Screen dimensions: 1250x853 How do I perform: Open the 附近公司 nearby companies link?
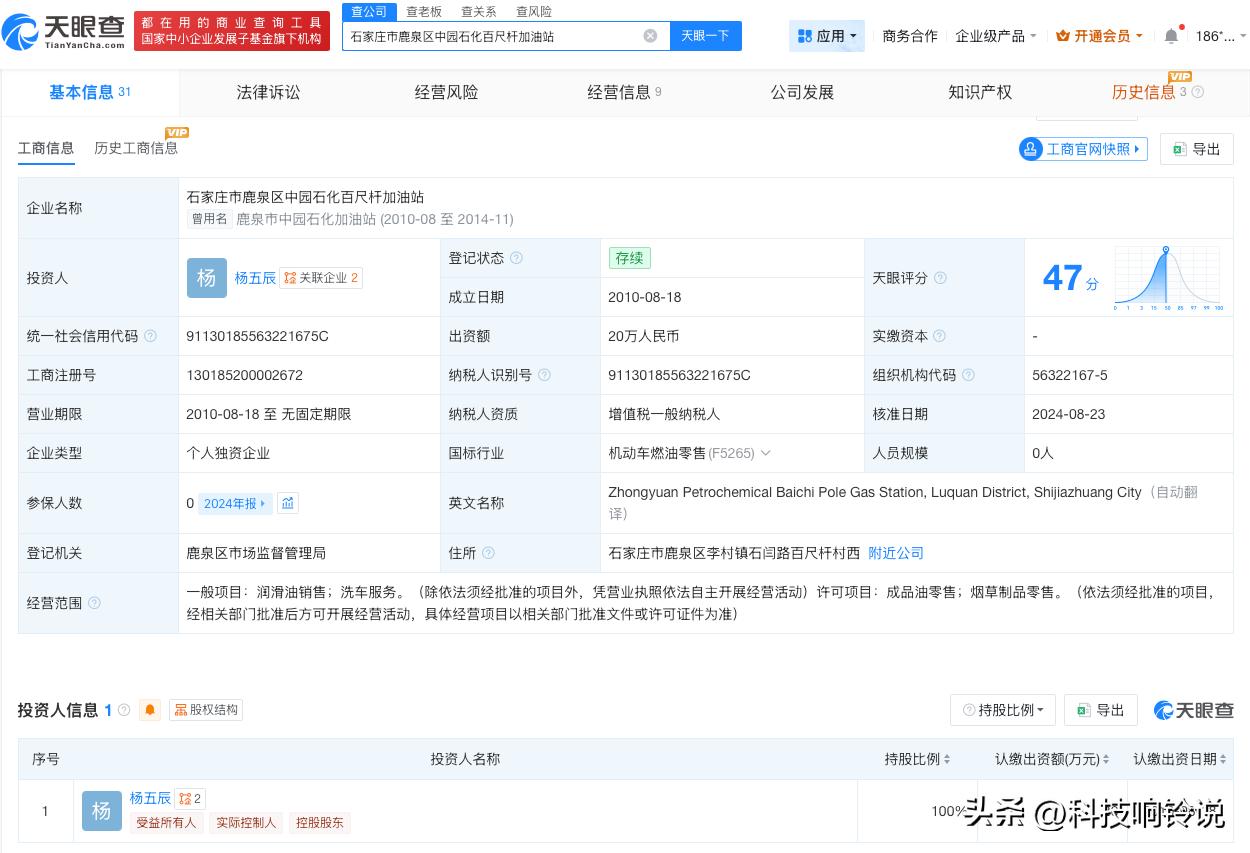(895, 553)
